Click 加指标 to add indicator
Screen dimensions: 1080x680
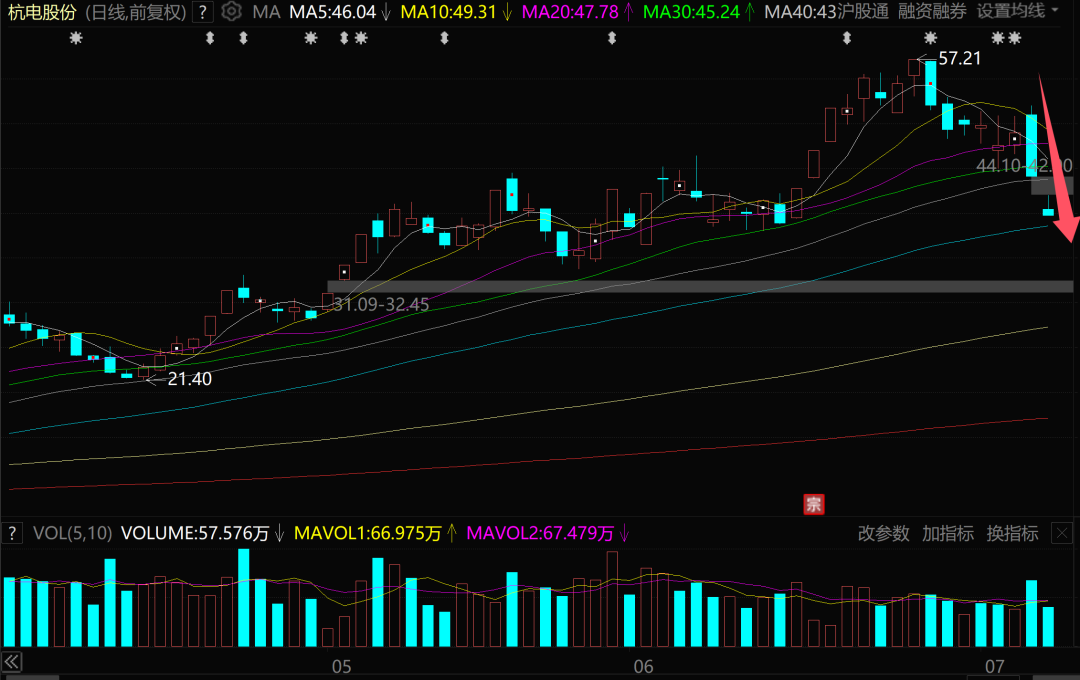coord(948,533)
